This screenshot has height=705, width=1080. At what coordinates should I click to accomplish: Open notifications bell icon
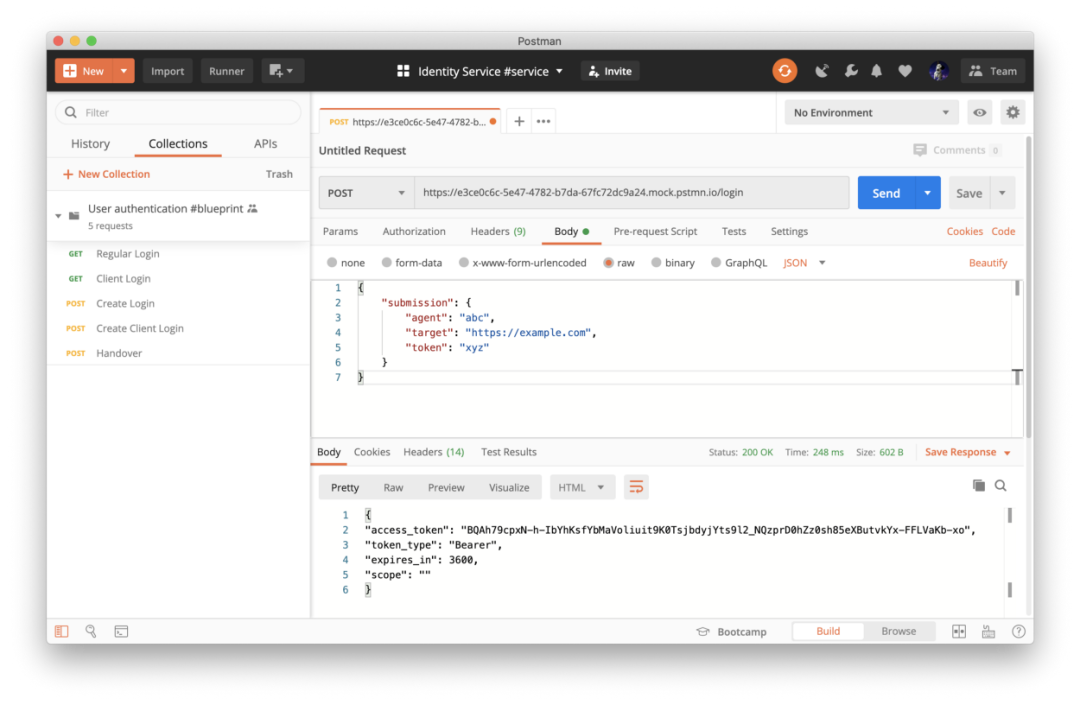pos(877,71)
